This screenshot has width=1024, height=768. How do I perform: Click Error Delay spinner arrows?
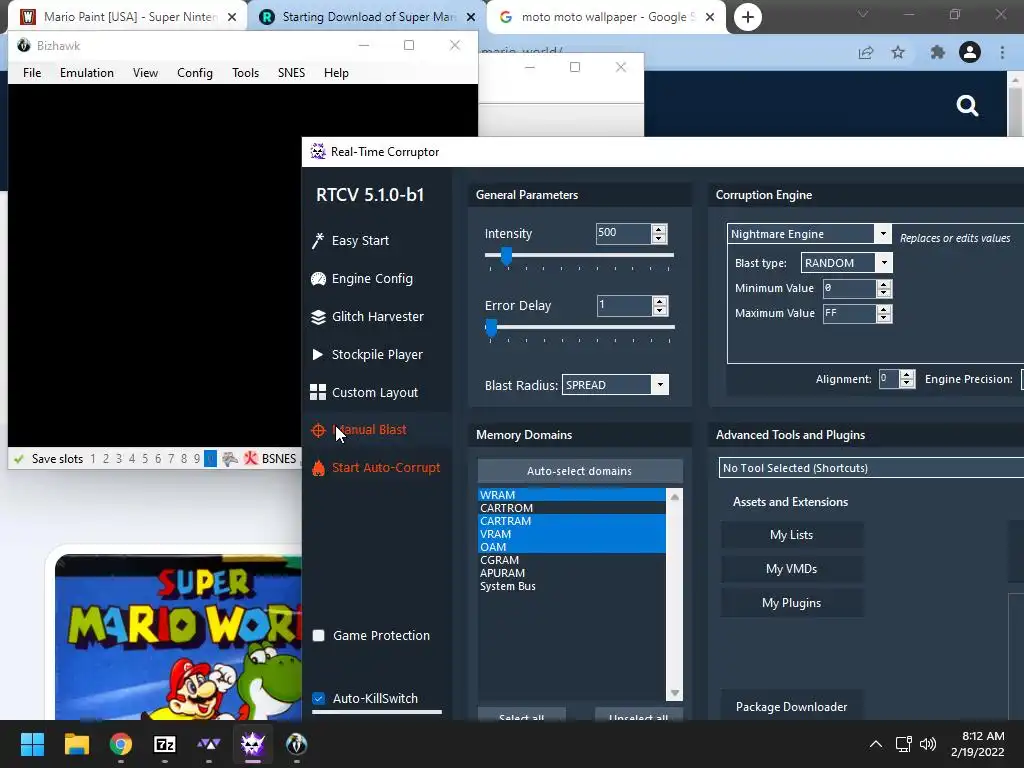point(660,306)
